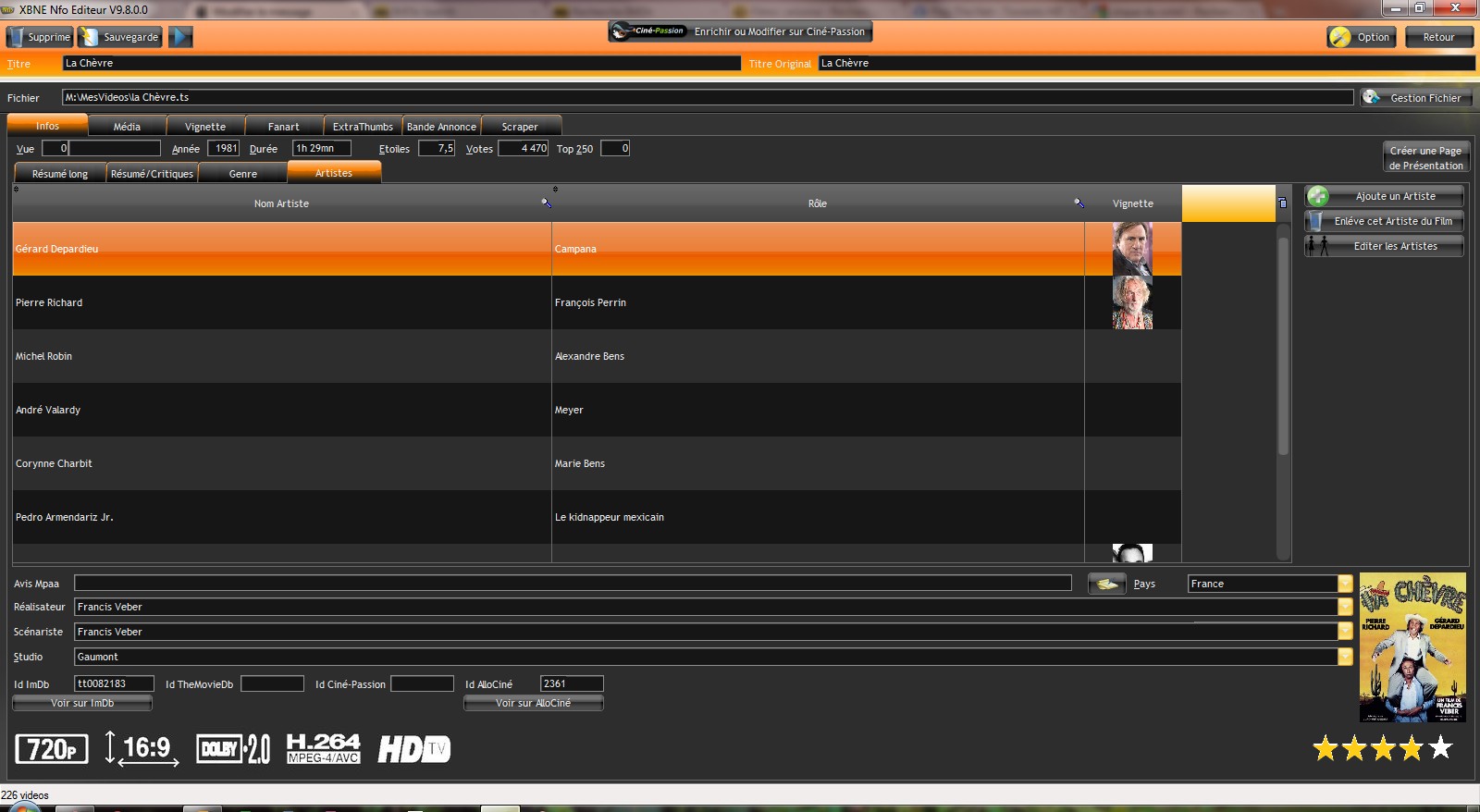Viewport: 1480px width, 812px height.
Task: Click the Durée field showing 1h 29mn
Action: (322, 148)
